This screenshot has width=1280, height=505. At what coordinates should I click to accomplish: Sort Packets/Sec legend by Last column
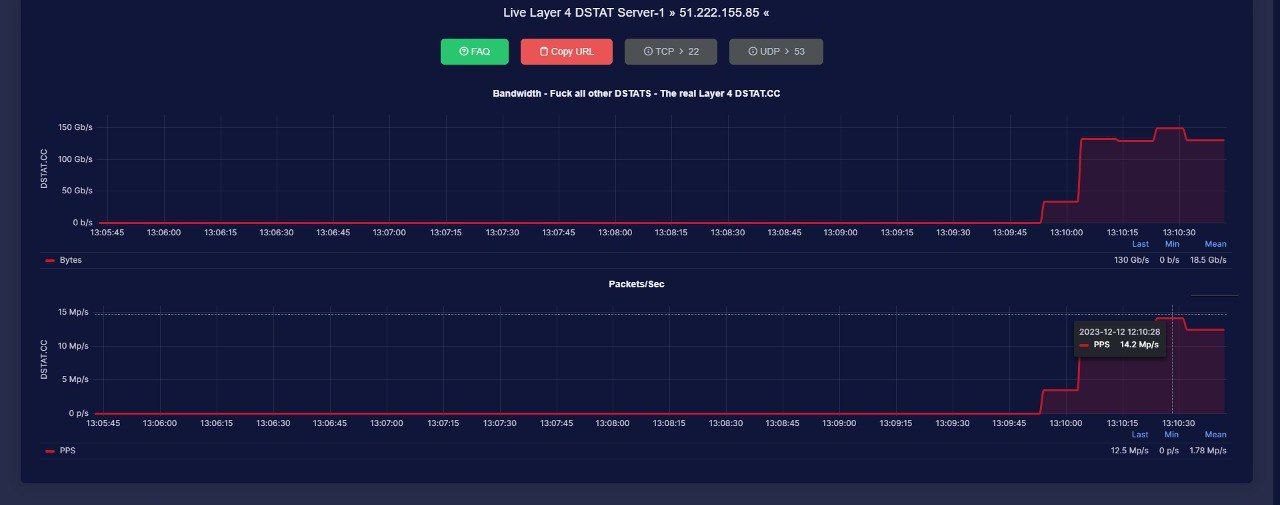[1140, 435]
